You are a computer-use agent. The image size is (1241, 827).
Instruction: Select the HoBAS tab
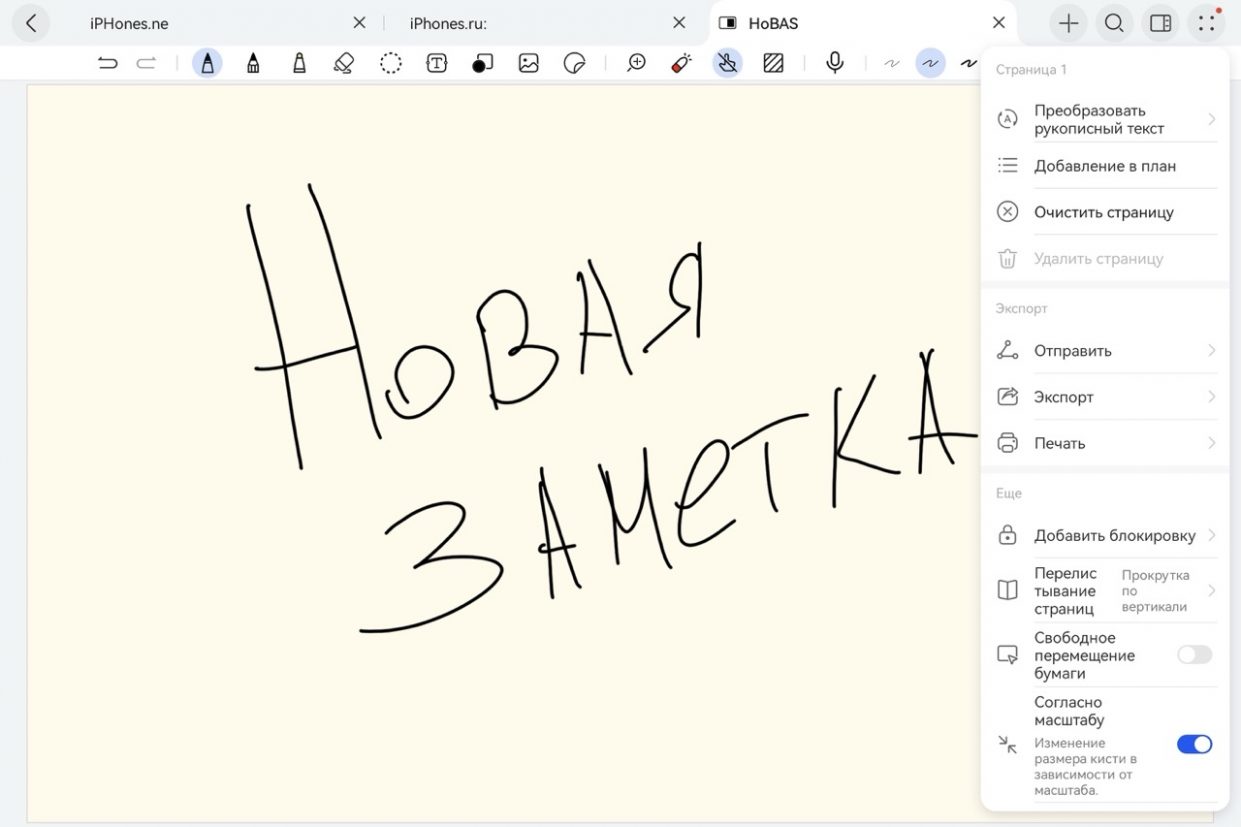773,23
